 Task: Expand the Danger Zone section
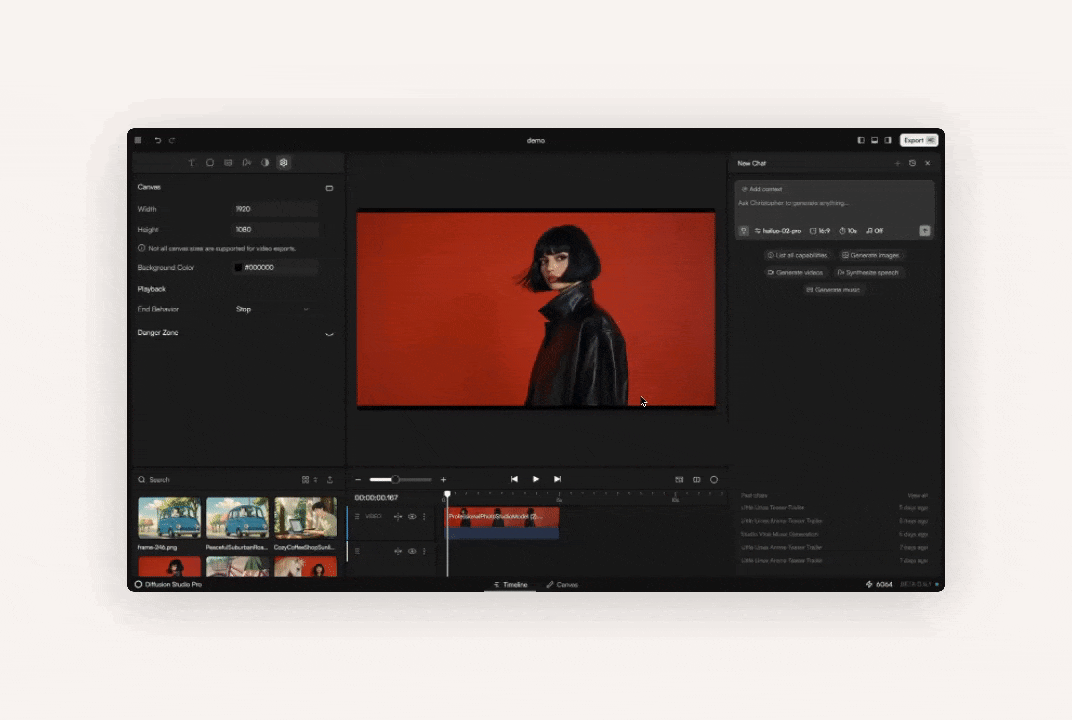point(330,334)
